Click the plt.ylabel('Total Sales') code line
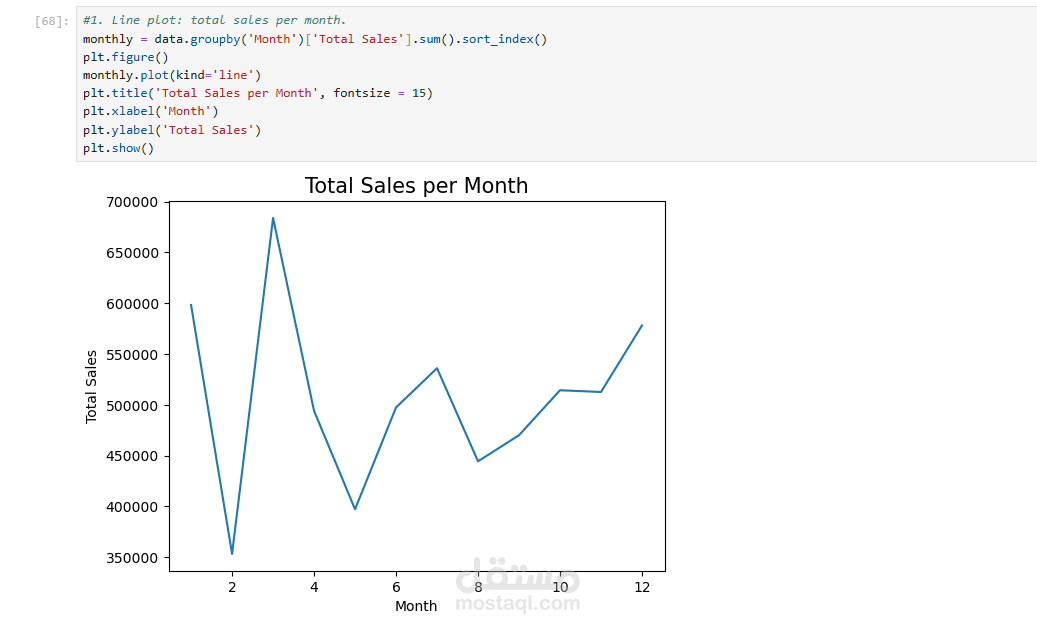Screen dimensions: 1037x627 click(x=171, y=130)
